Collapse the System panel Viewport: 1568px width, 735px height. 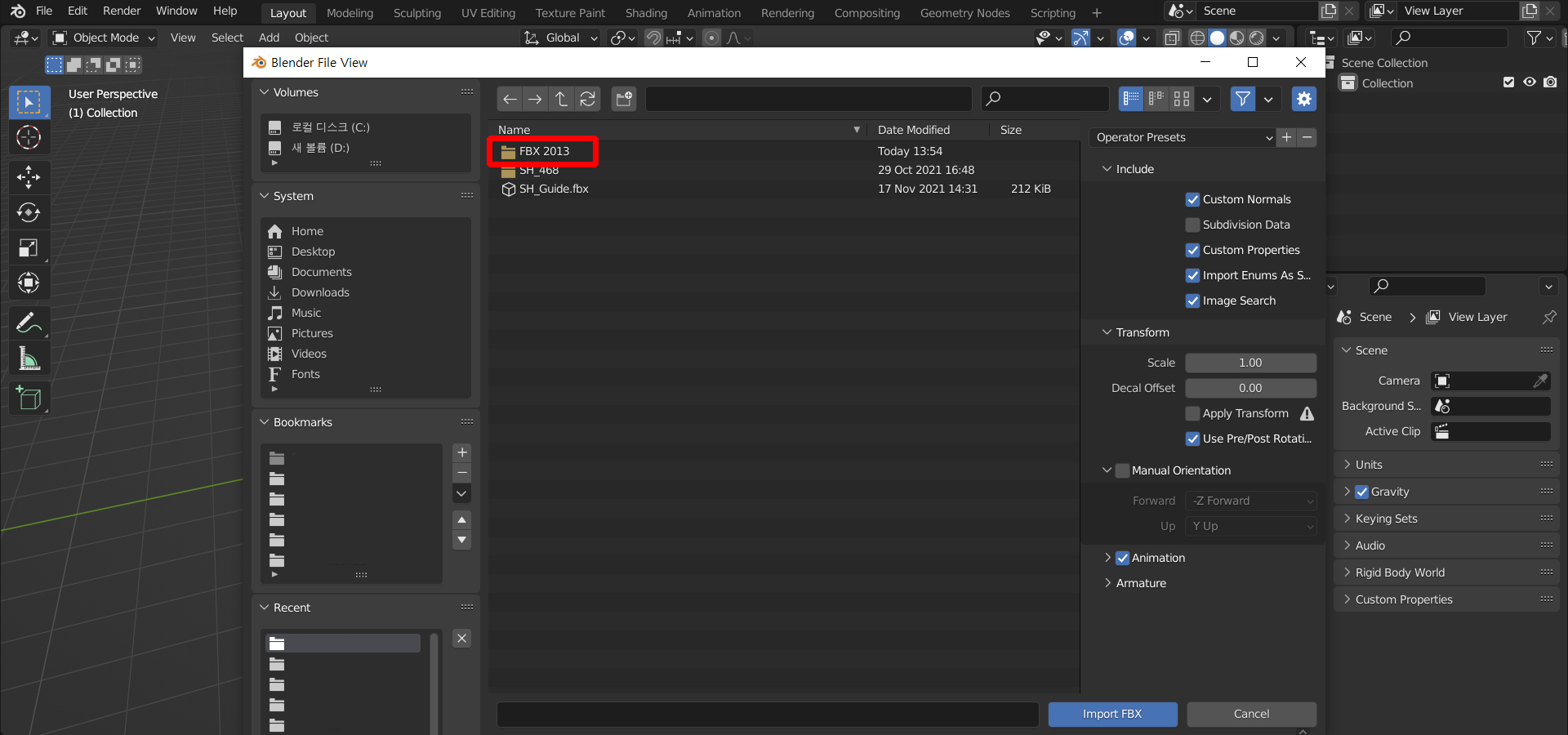(x=264, y=196)
